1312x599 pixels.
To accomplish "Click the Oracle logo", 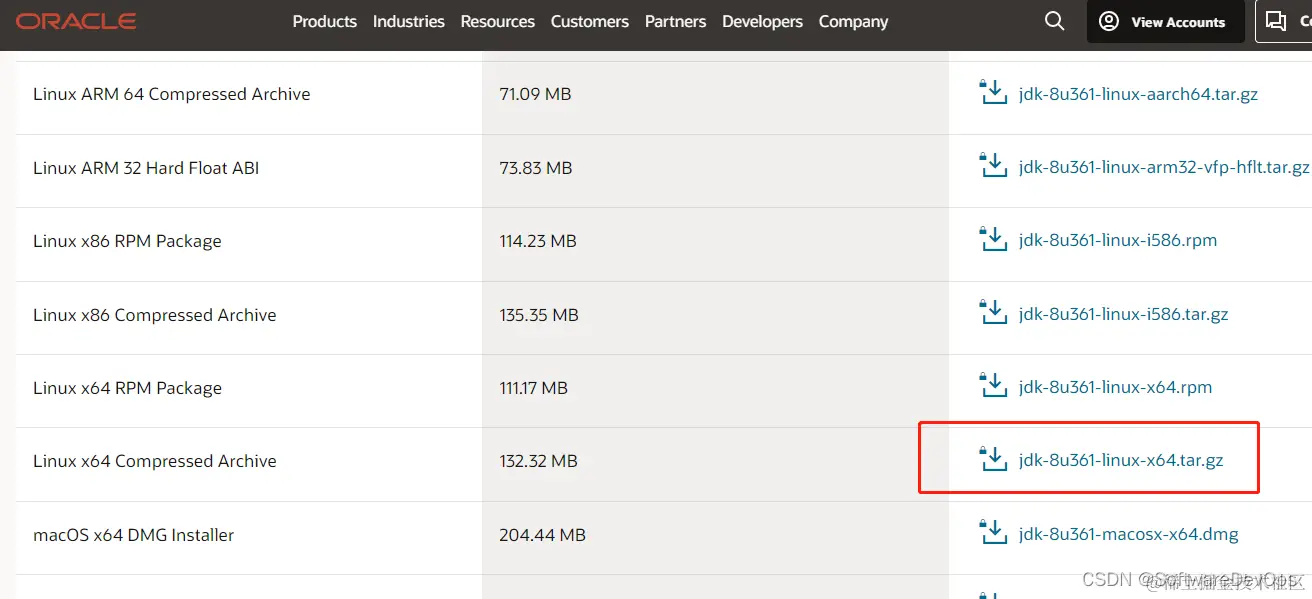I will pyautogui.click(x=76, y=21).
